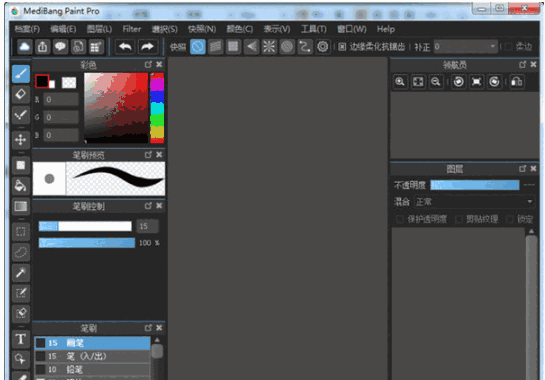Select the Select Pen tool

[21, 293]
